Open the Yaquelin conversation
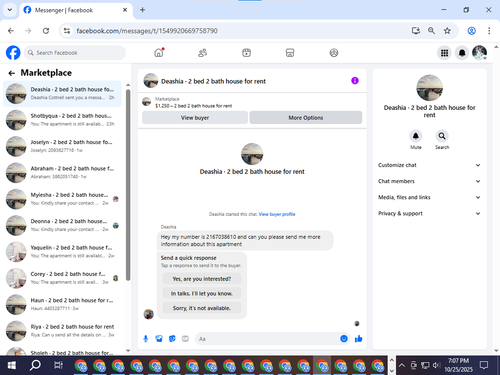Image resolution: width=500 pixels, height=375 pixels. (x=62, y=252)
